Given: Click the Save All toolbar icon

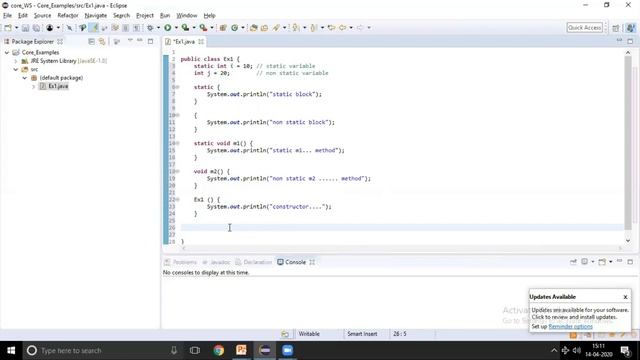Looking at the screenshot, I should (x=36, y=28).
